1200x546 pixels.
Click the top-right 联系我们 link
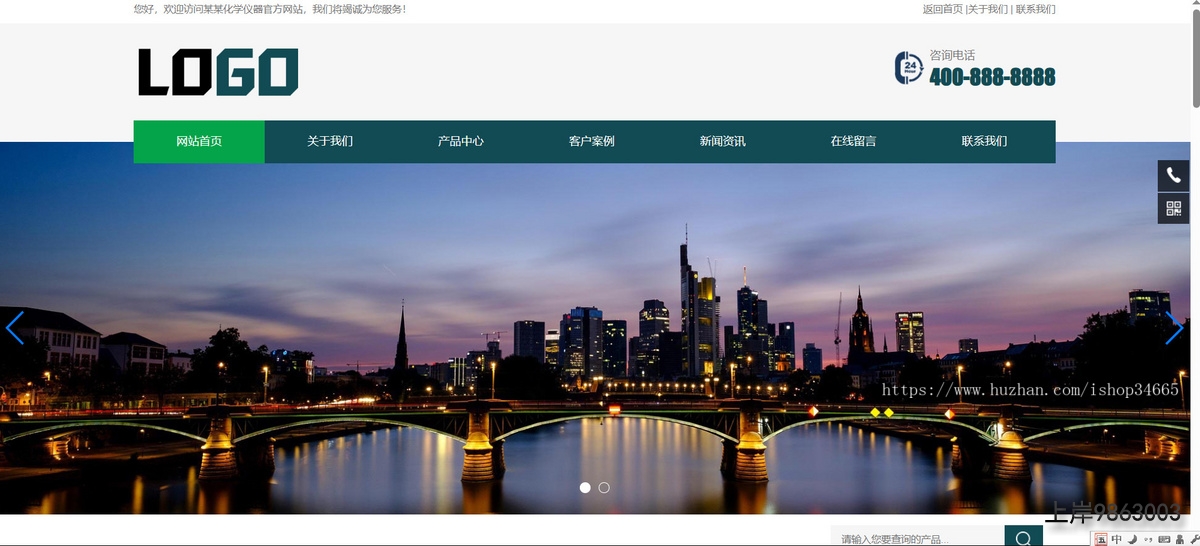tap(1035, 9)
